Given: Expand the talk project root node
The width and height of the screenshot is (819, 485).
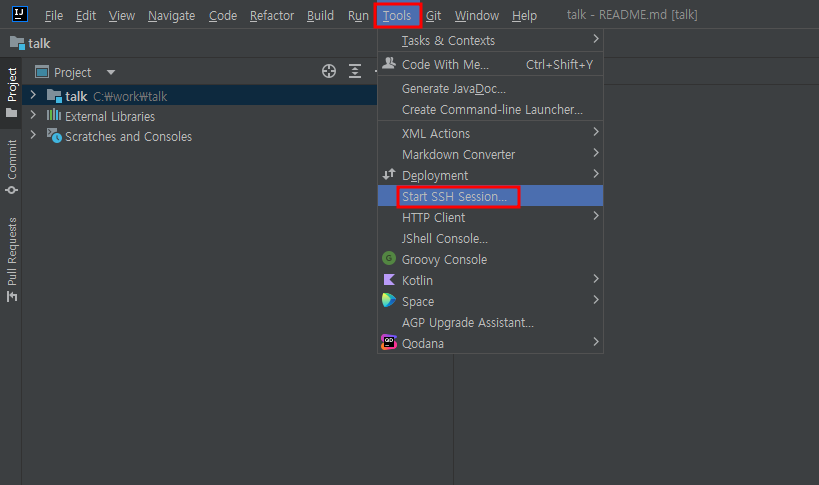Looking at the screenshot, I should 33,95.
